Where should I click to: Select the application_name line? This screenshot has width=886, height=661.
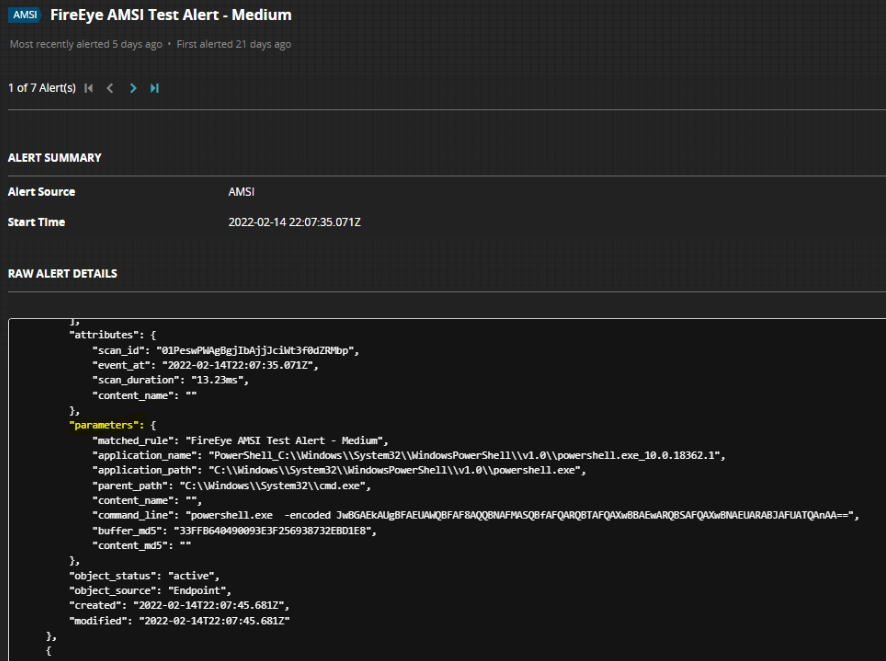click(409, 455)
